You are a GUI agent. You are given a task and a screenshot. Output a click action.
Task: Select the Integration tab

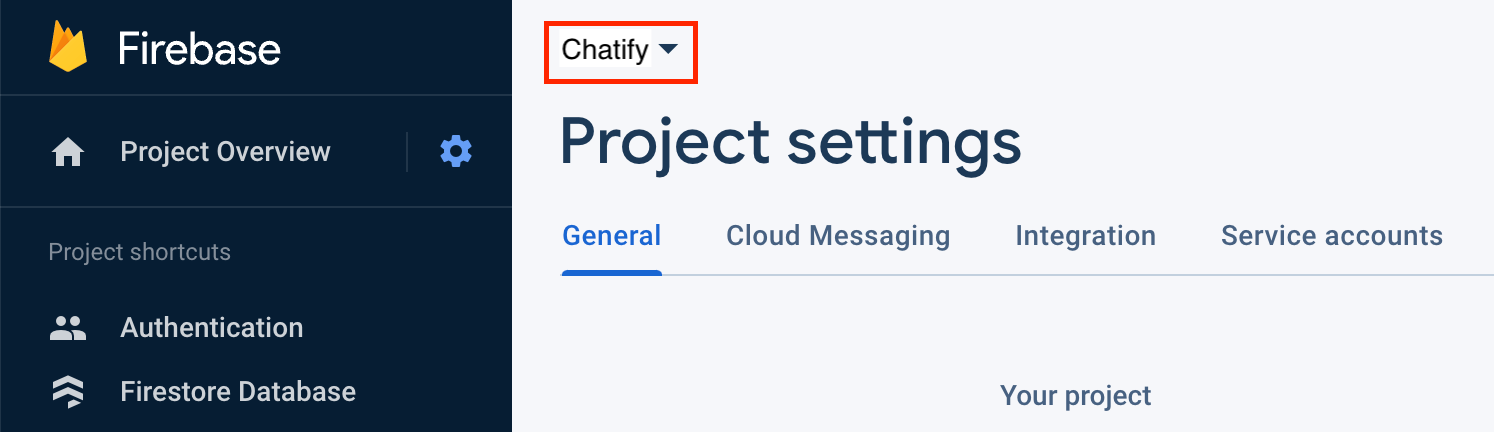point(1085,236)
